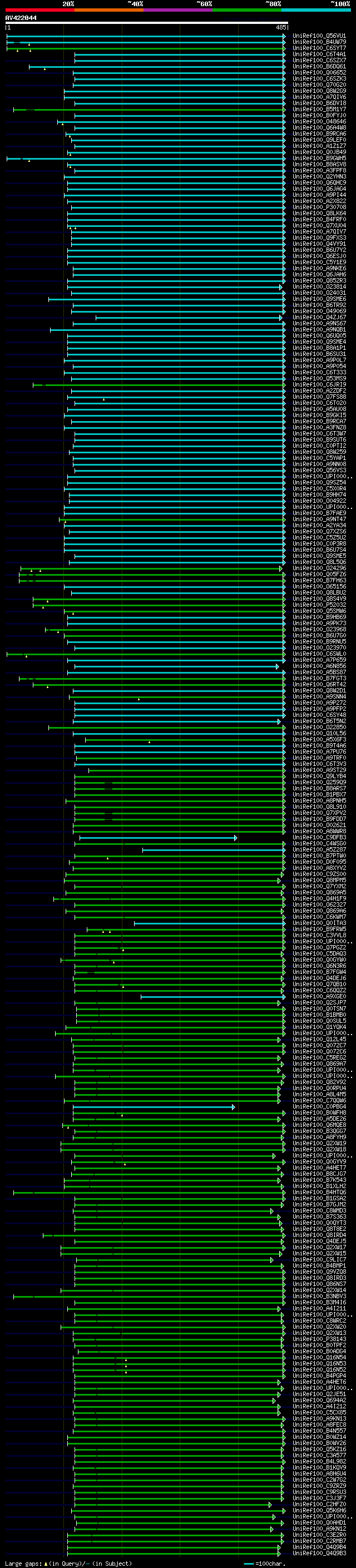Select hit label UniRef100_Q6RT42
The width and height of the screenshot is (356, 1568).
(x=319, y=685)
